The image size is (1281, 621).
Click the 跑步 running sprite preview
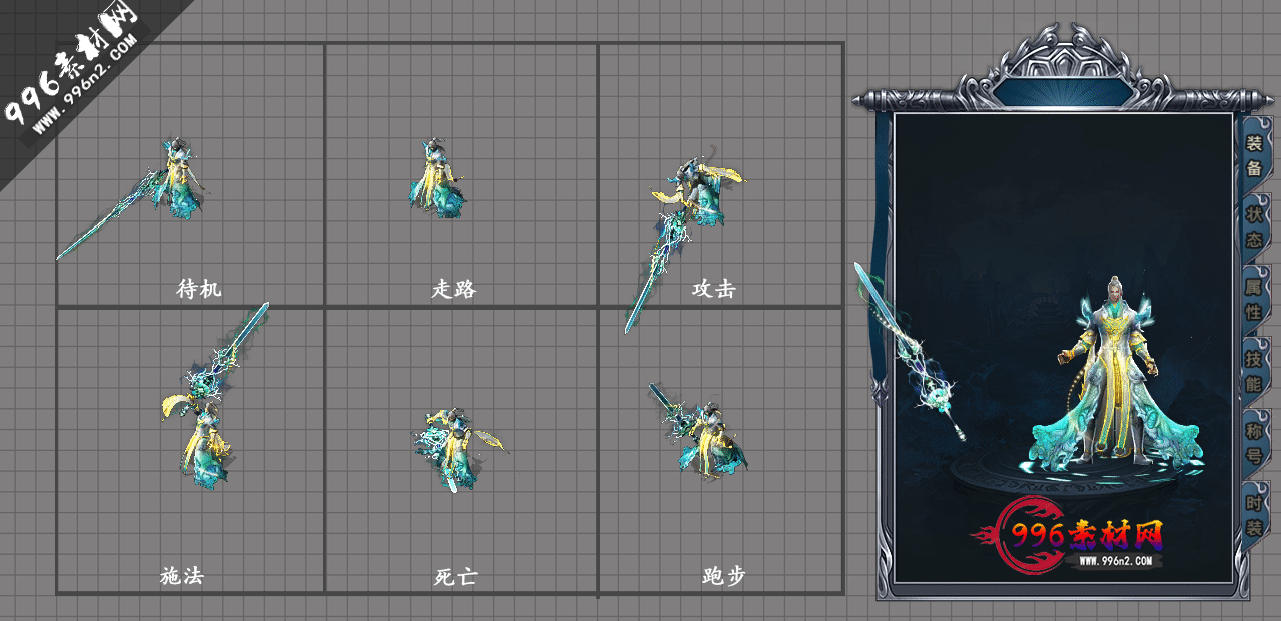698,430
